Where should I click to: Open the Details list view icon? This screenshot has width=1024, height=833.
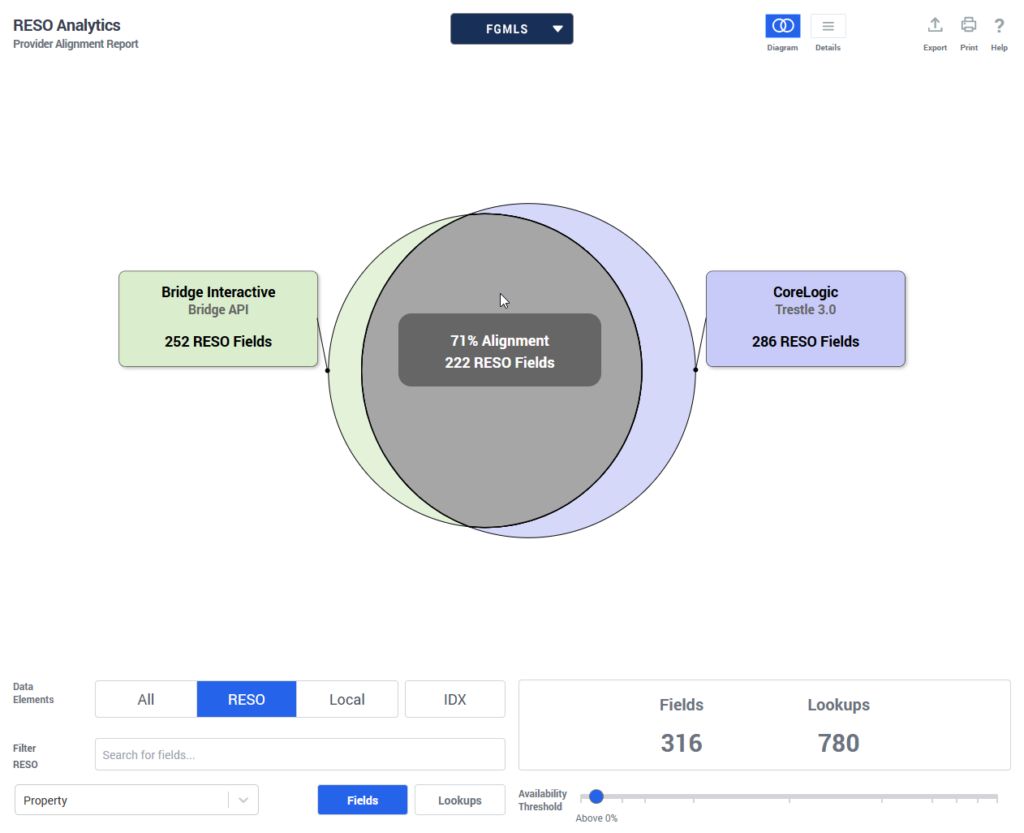(x=827, y=27)
